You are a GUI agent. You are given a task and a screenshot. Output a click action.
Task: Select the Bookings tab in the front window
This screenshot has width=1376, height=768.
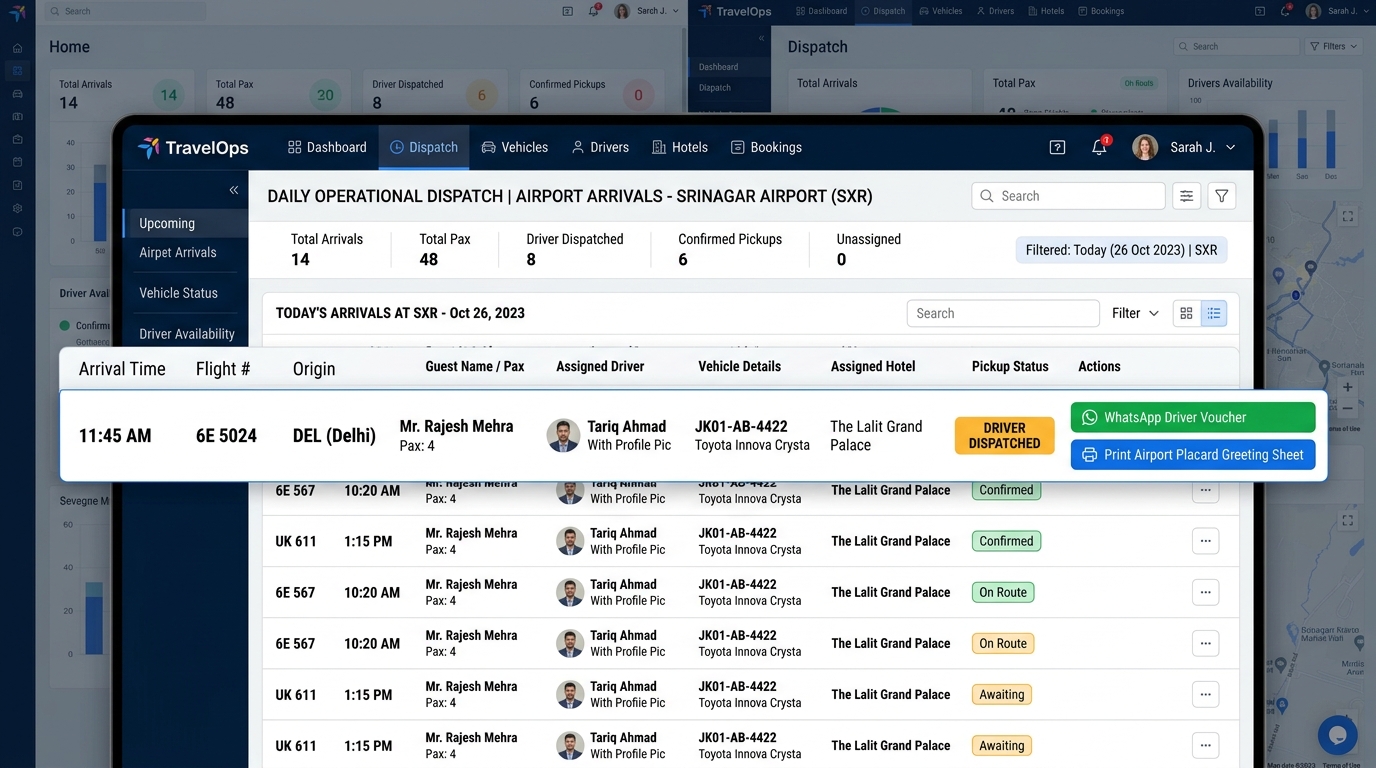766,147
